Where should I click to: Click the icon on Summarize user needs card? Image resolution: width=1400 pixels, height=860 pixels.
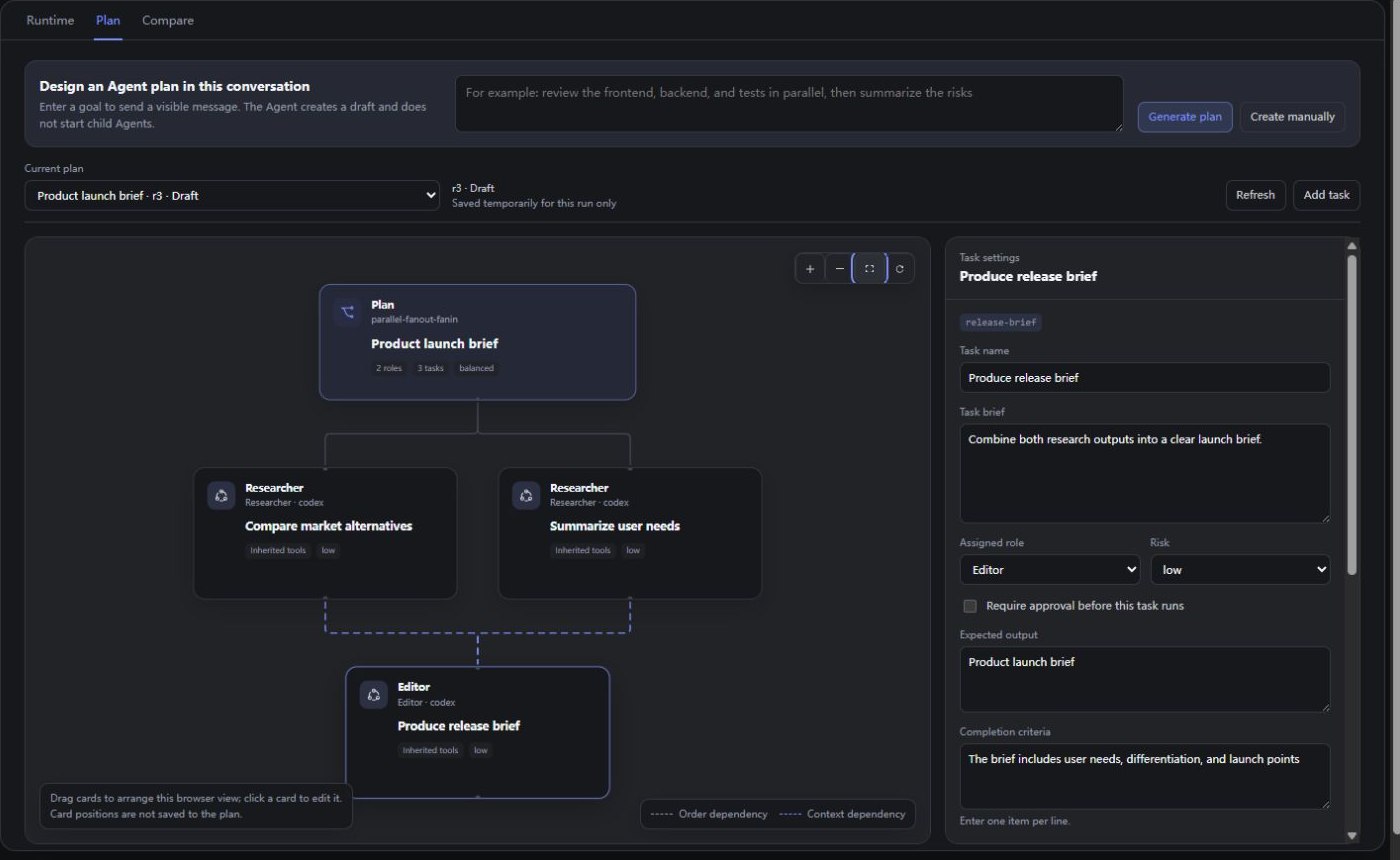(x=526, y=495)
